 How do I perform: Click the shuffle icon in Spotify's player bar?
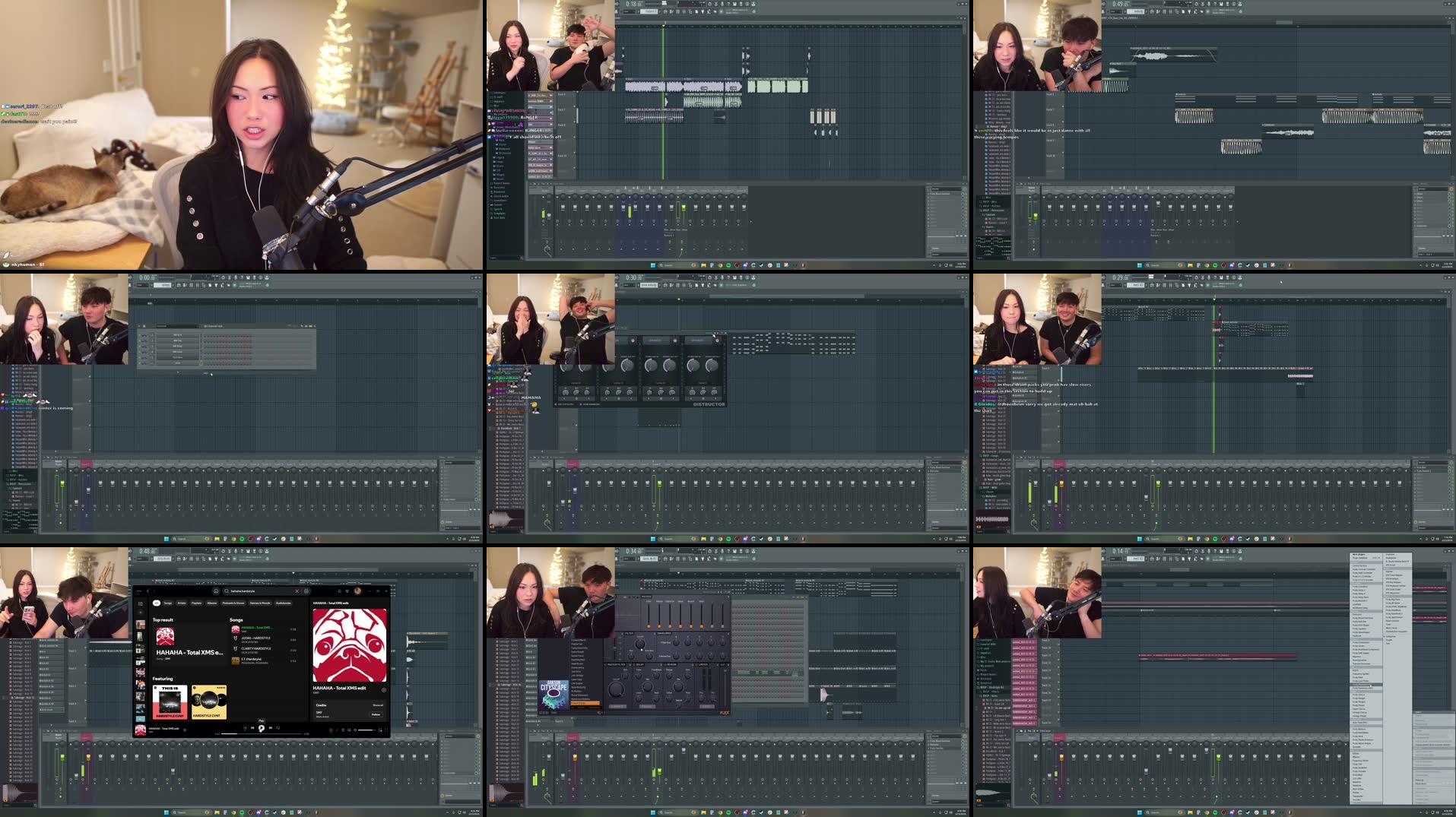pyautogui.click(x=246, y=728)
